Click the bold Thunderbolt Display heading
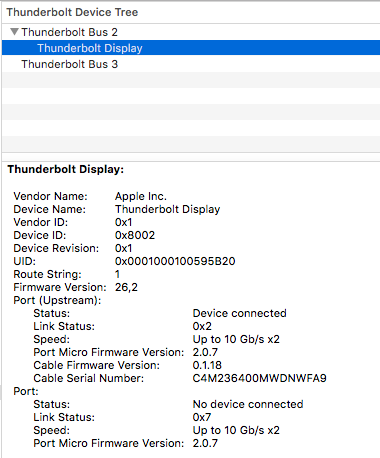 point(66,170)
